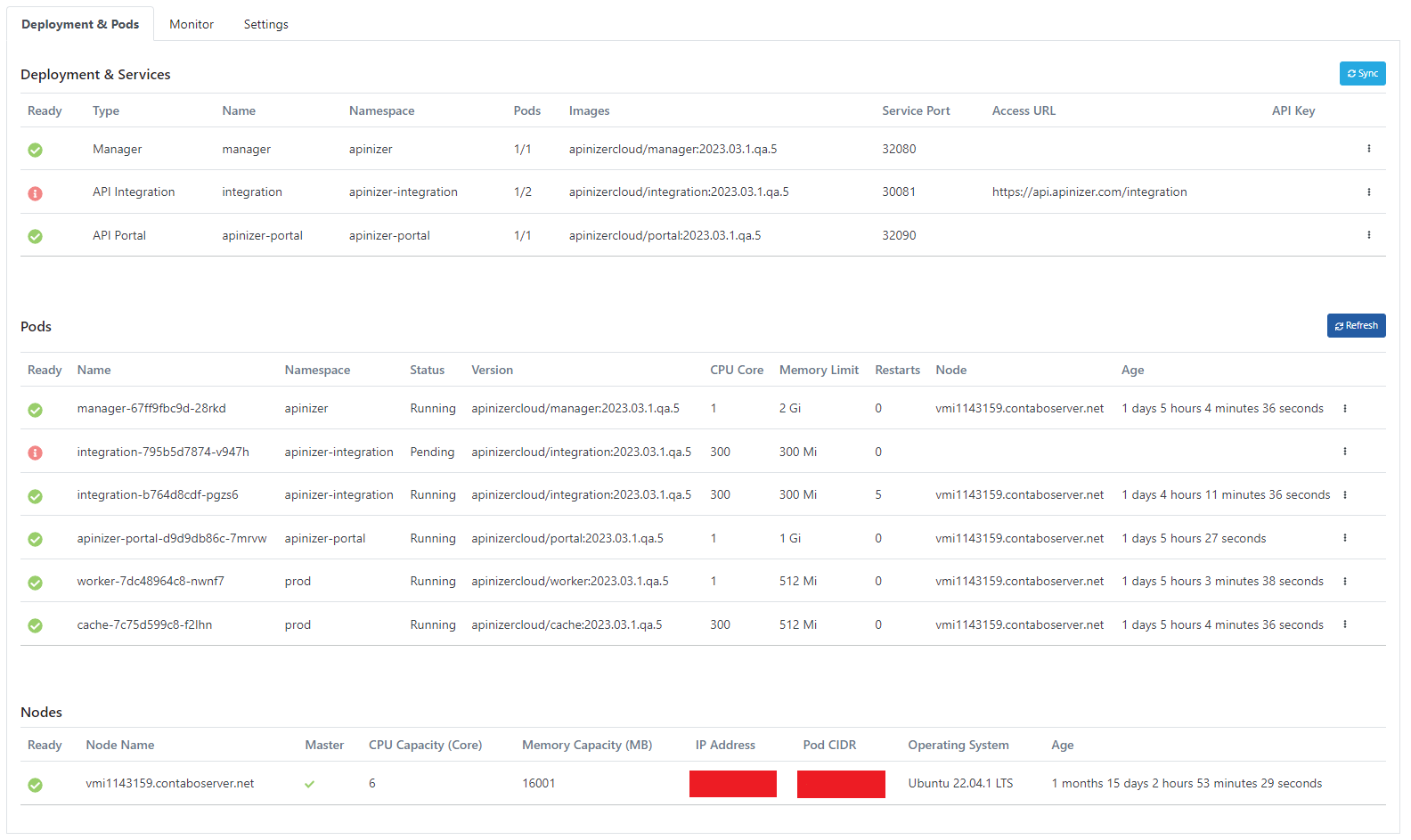Click the 2 Gi memory limit value

[x=790, y=409]
